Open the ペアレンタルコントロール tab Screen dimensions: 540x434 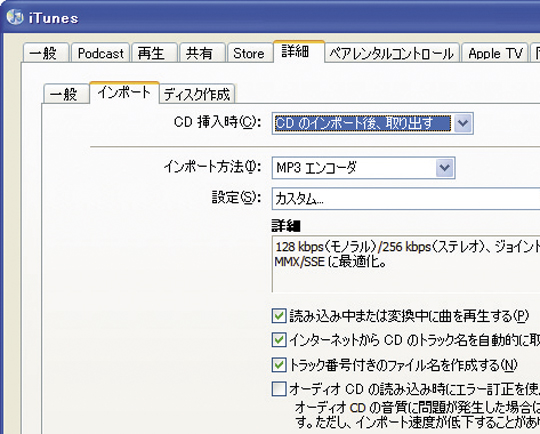(x=392, y=53)
